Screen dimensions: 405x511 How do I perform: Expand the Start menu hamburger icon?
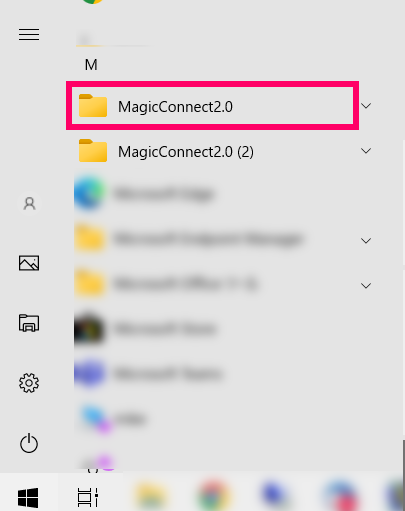29,35
